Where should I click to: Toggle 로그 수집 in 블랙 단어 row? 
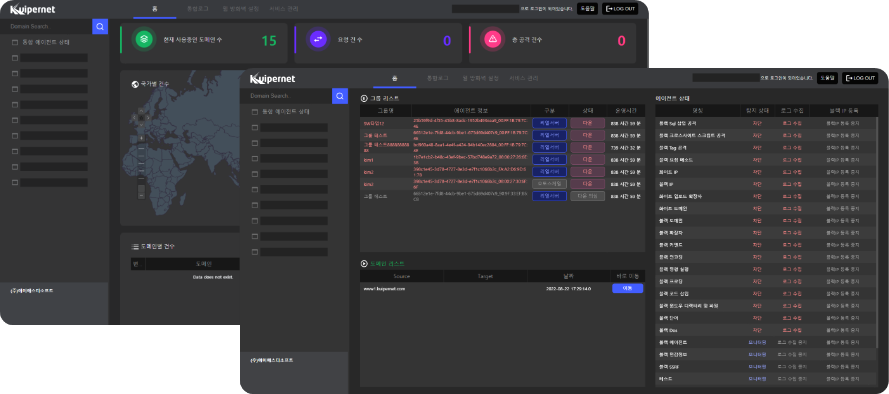click(x=792, y=317)
